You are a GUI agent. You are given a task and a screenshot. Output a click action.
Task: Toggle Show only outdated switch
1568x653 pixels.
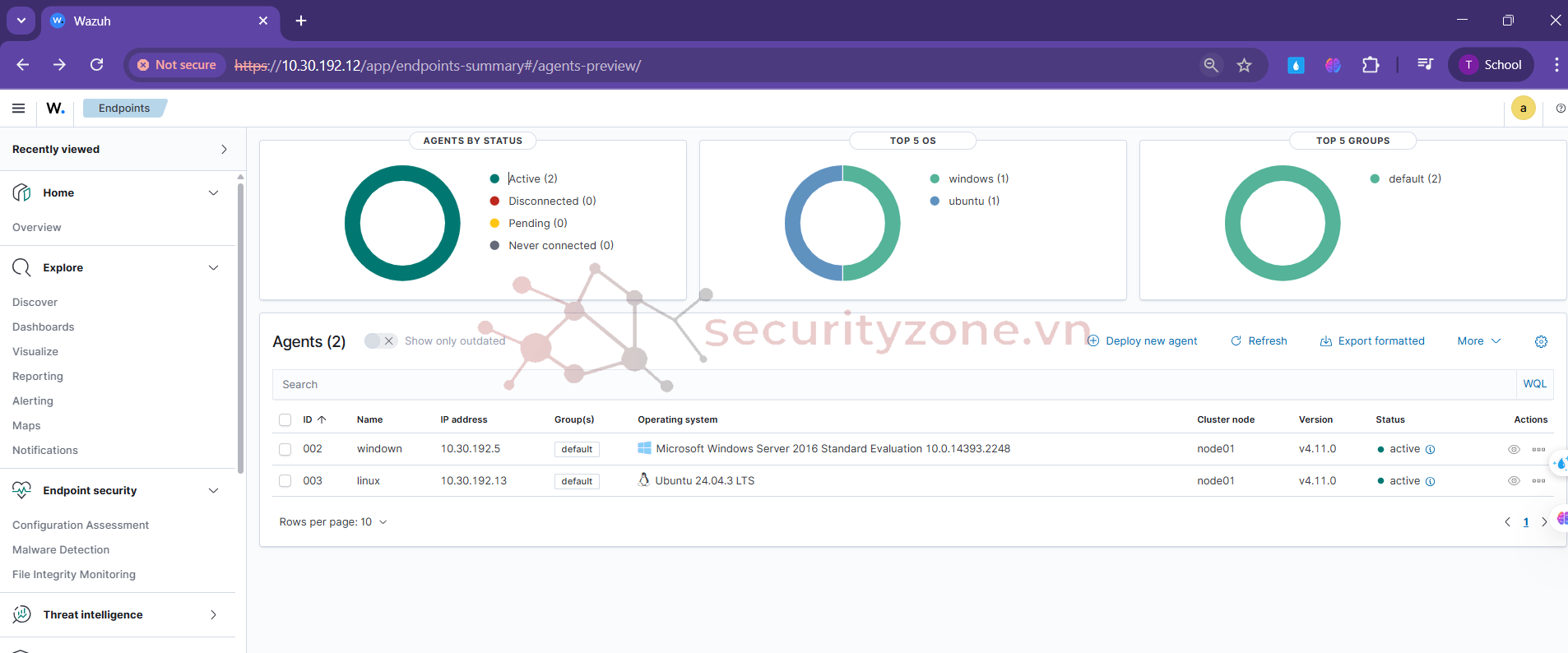381,341
